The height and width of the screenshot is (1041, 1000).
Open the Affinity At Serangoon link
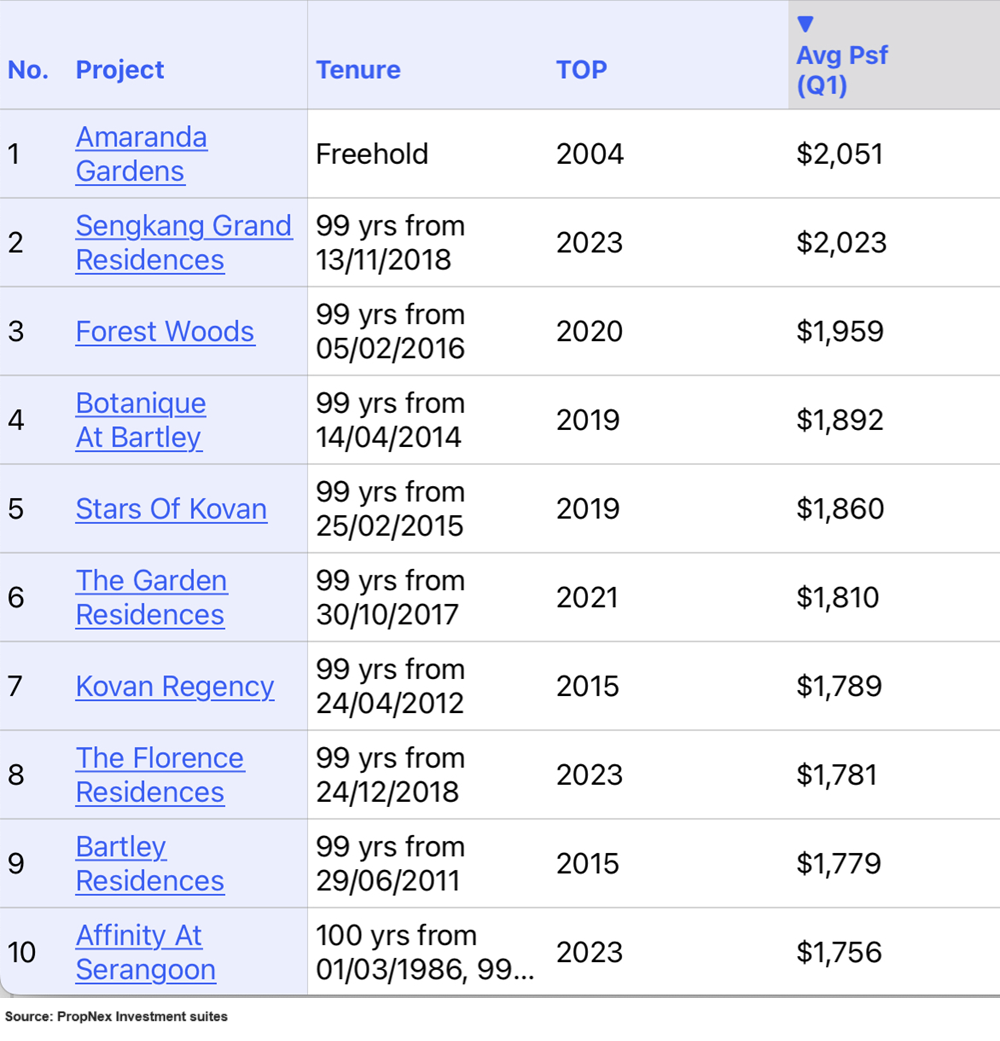pos(145,952)
